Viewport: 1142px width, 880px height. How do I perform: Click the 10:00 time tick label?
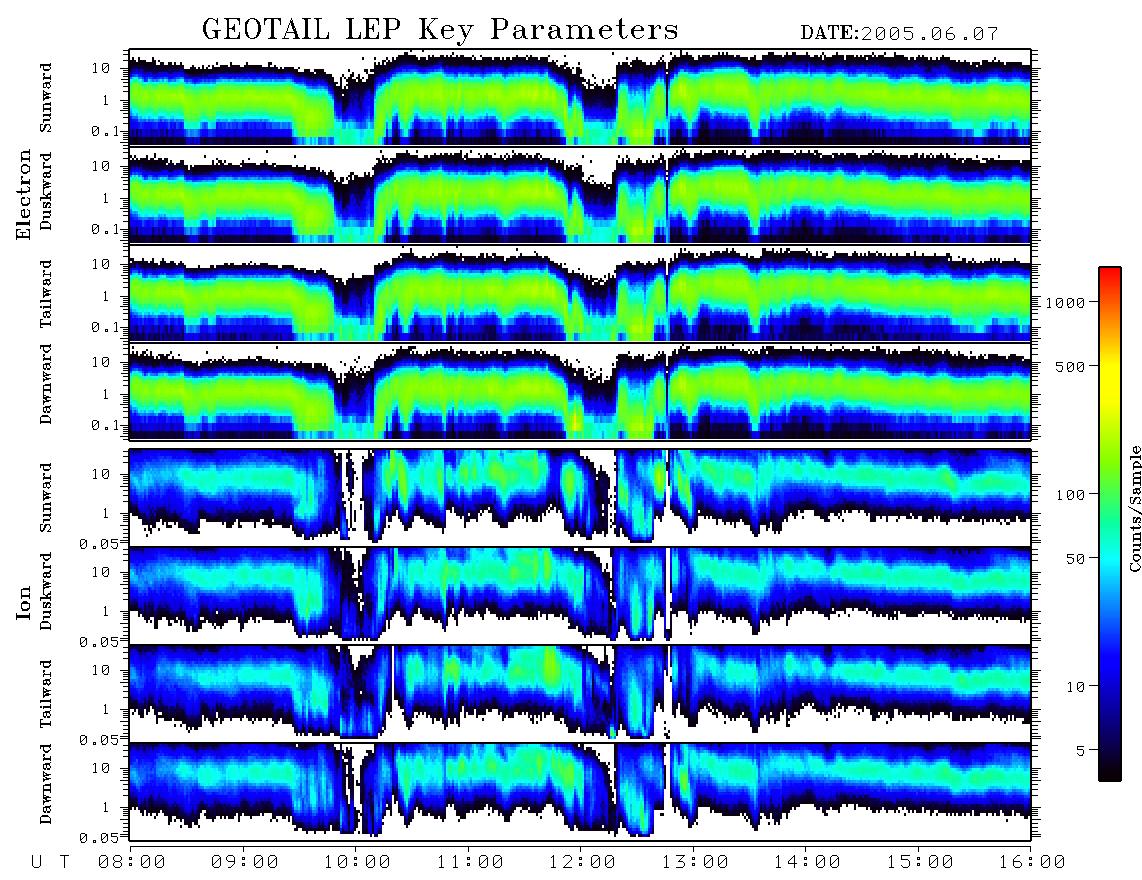[357, 862]
